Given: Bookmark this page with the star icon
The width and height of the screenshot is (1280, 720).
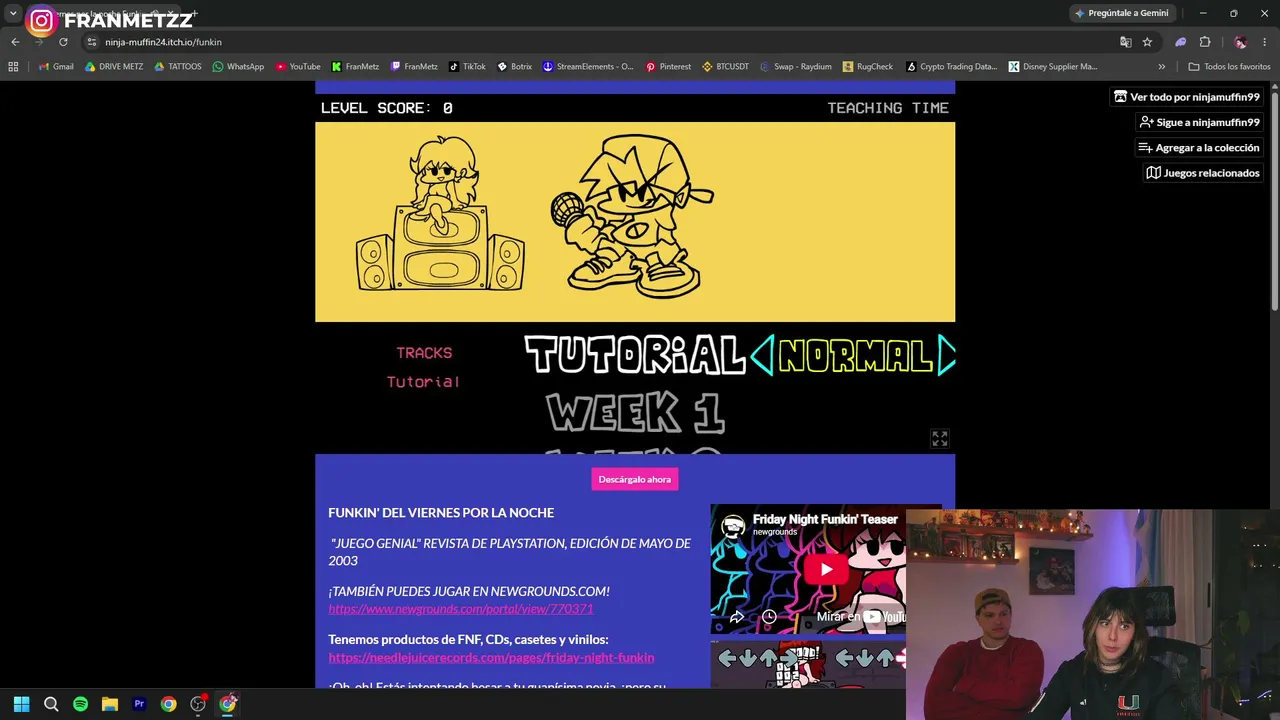Looking at the screenshot, I should pos(1147,42).
